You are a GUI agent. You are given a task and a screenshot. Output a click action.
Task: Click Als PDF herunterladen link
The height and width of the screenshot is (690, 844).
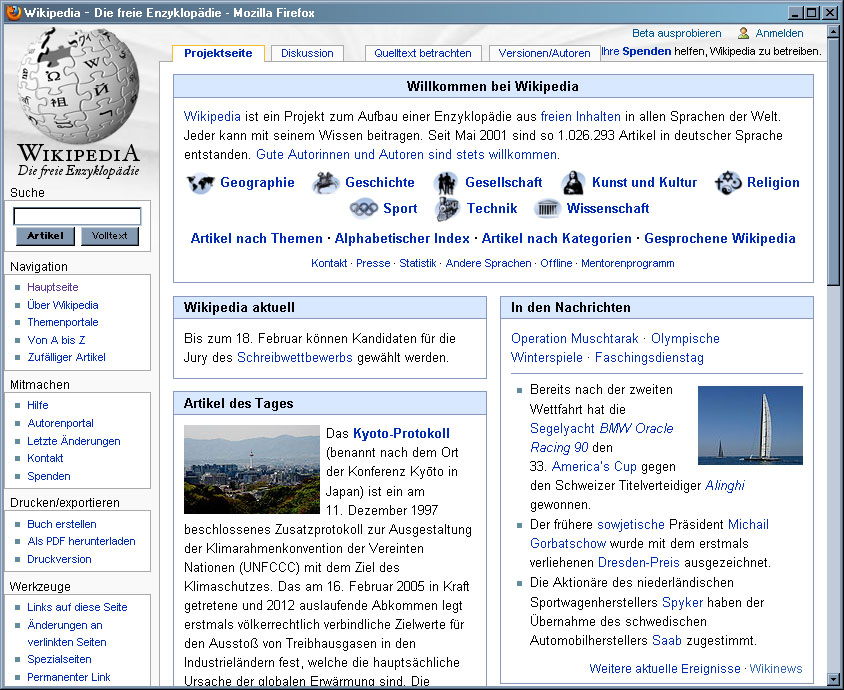81,541
